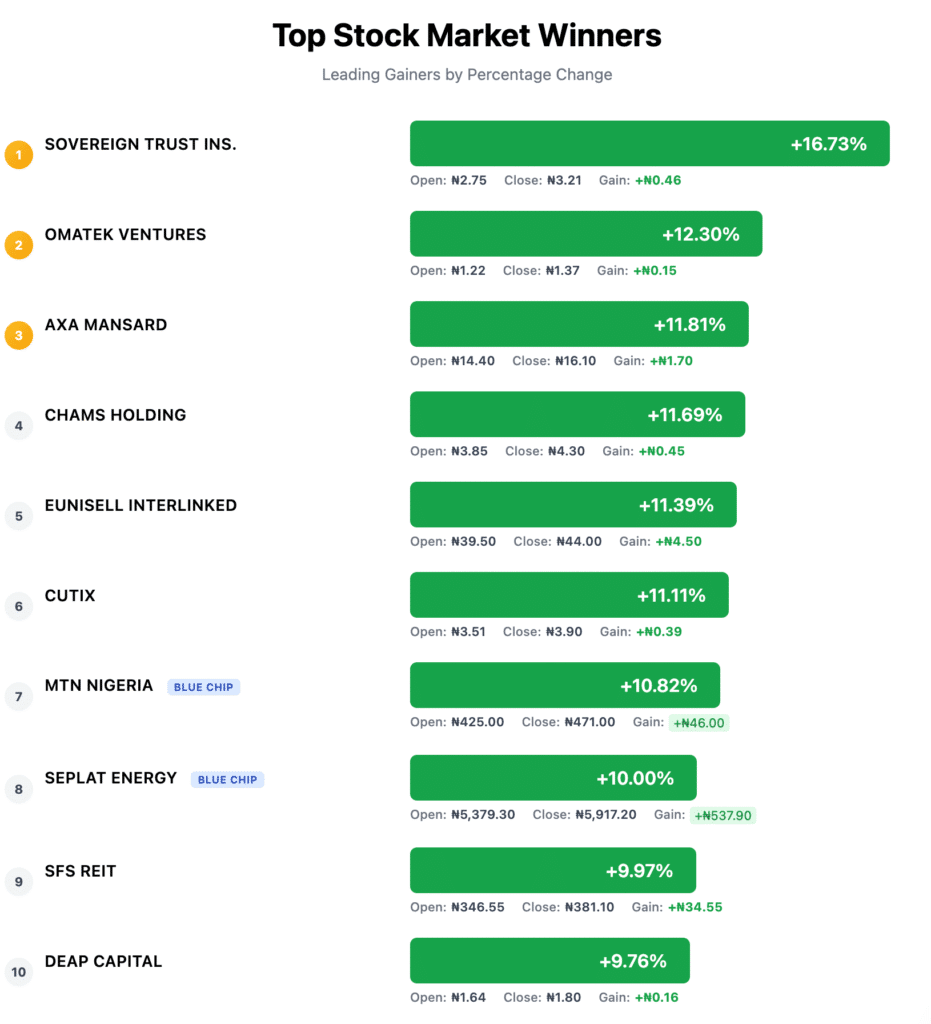Screen dimensions: 931x1024
Task: Open the Omatek Ventures stock name
Action: [x=125, y=234]
